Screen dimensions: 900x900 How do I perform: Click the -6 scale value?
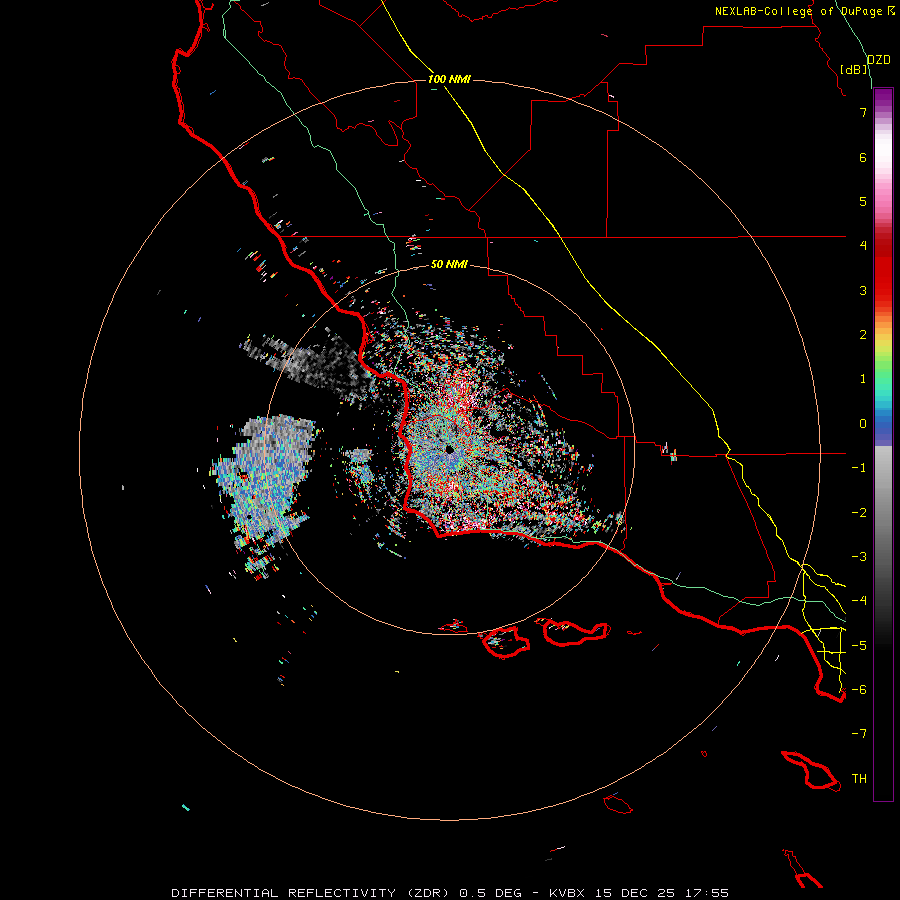click(859, 690)
